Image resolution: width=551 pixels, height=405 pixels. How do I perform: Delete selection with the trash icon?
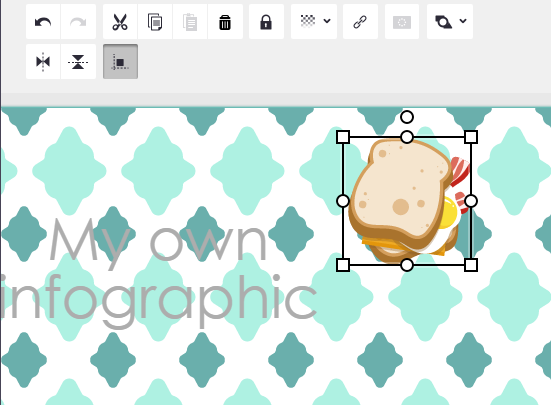coord(225,22)
